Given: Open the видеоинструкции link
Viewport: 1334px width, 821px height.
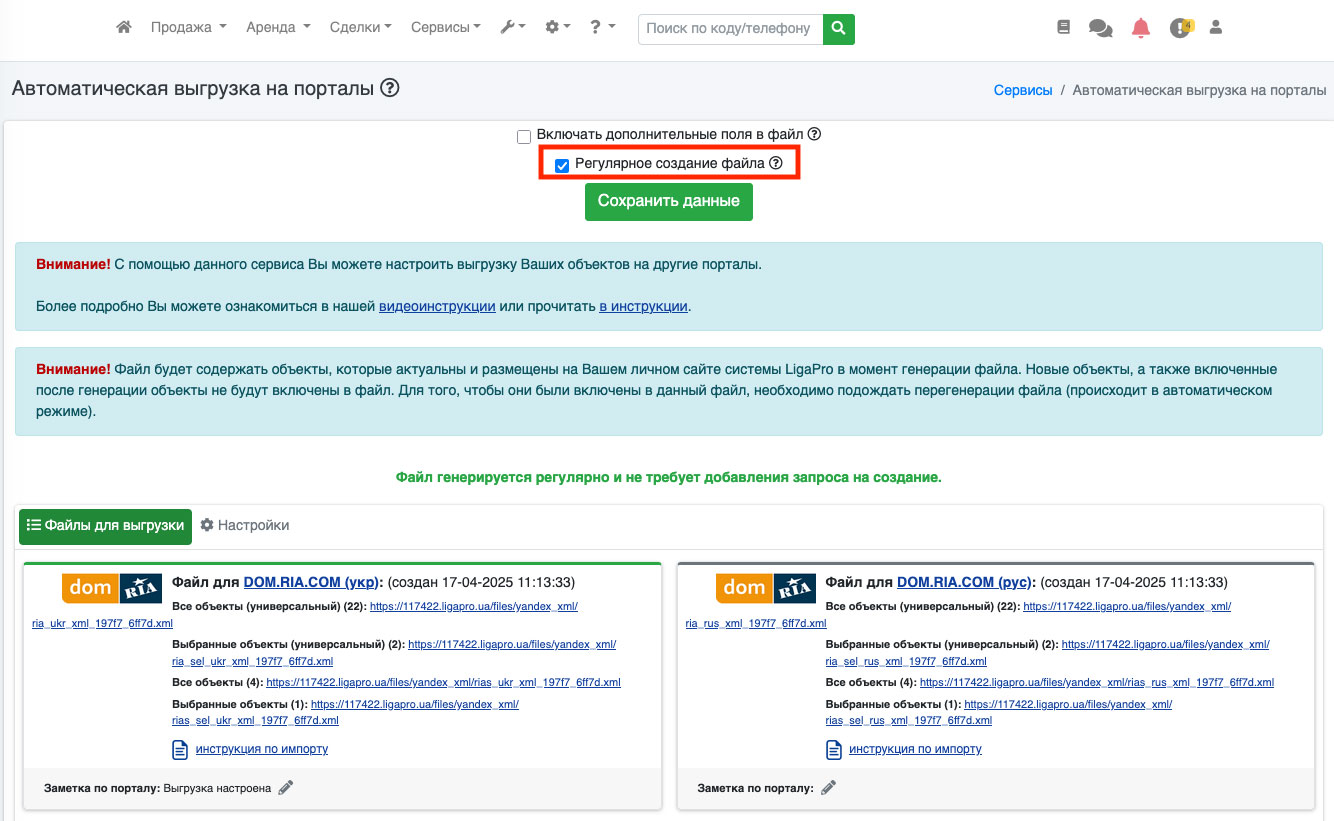Looking at the screenshot, I should coord(437,306).
